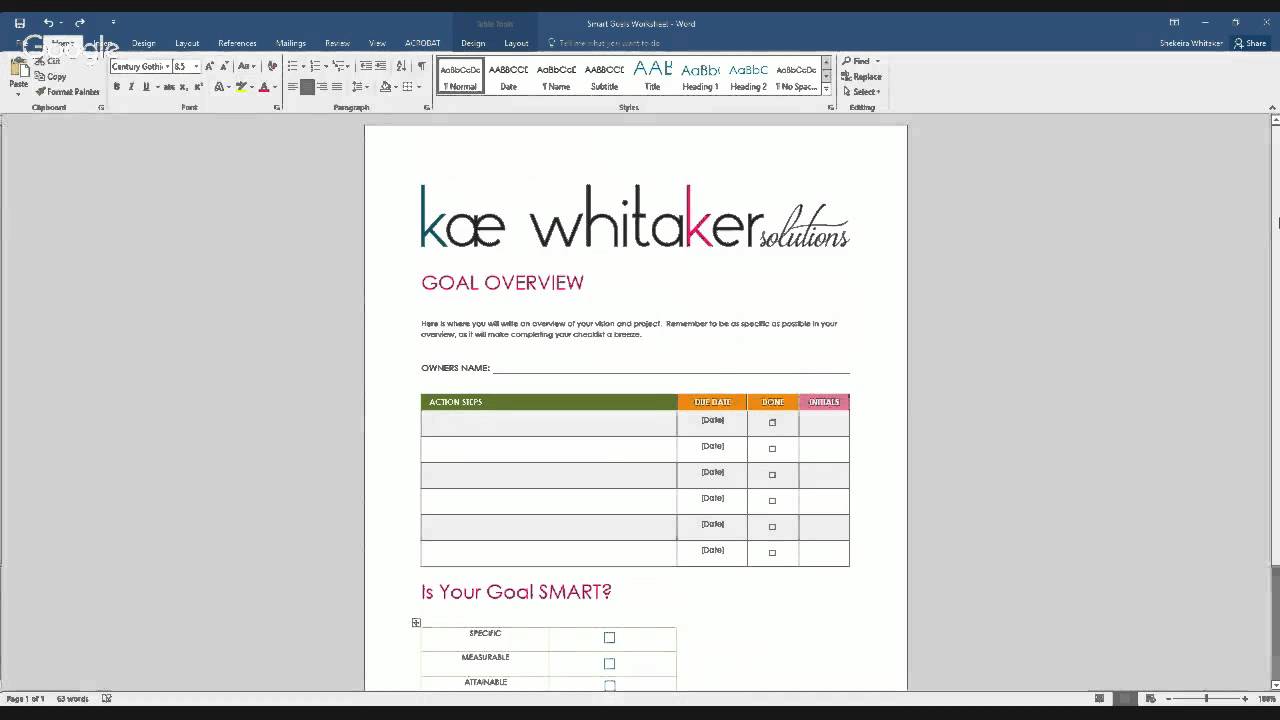Toggle Bold formatting
Viewport: 1280px width, 720px height.
click(x=117, y=87)
